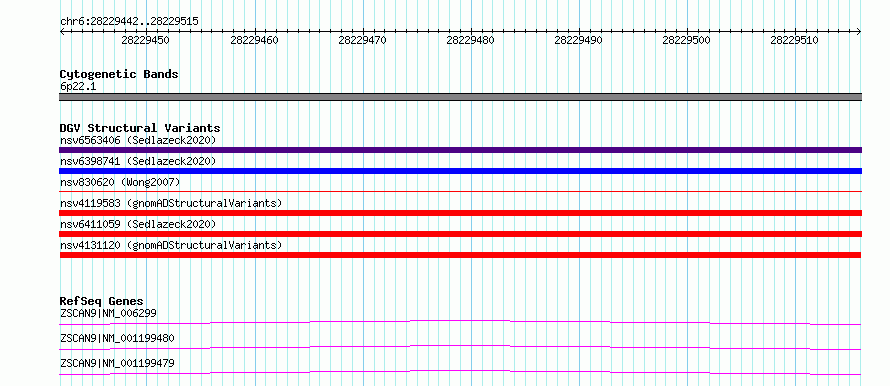This screenshot has width=890, height=386.
Task: Click ruler position 28229510
Action: (795, 40)
